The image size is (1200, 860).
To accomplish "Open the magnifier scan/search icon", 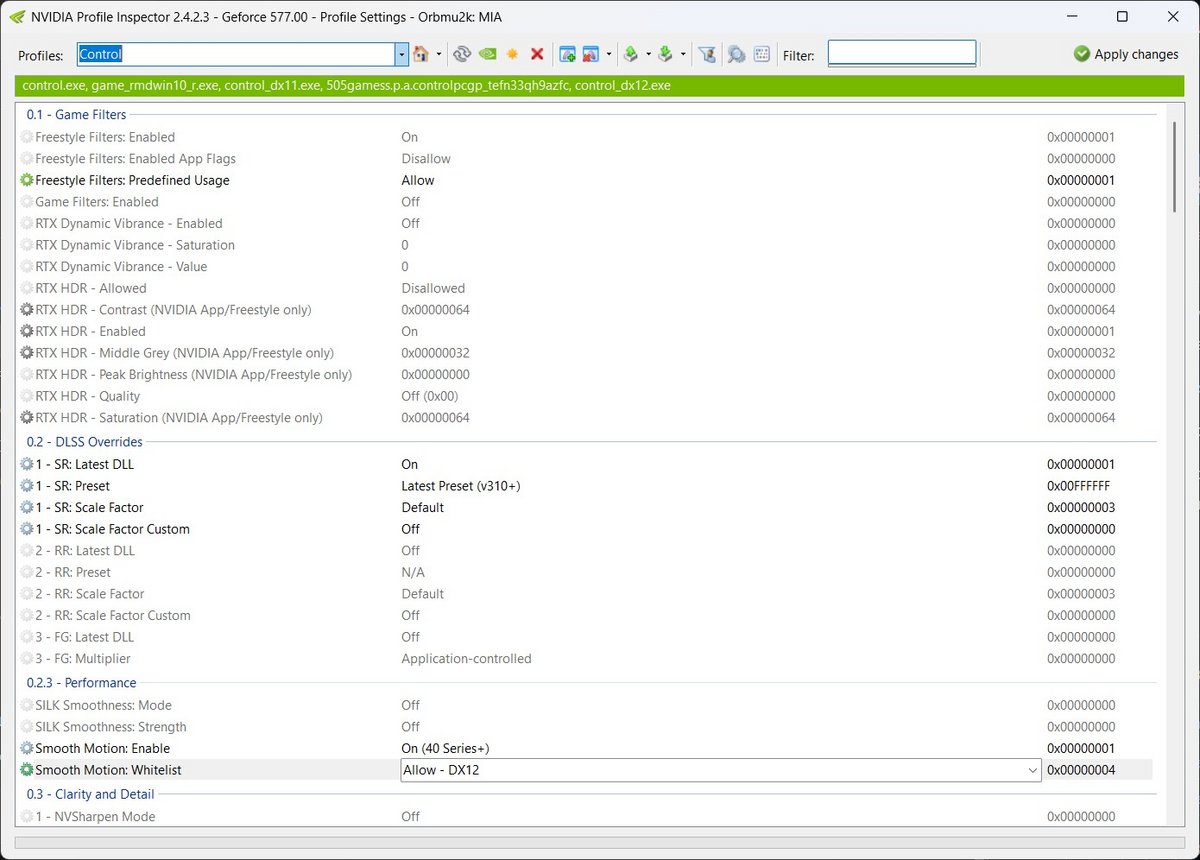I will tap(736, 54).
